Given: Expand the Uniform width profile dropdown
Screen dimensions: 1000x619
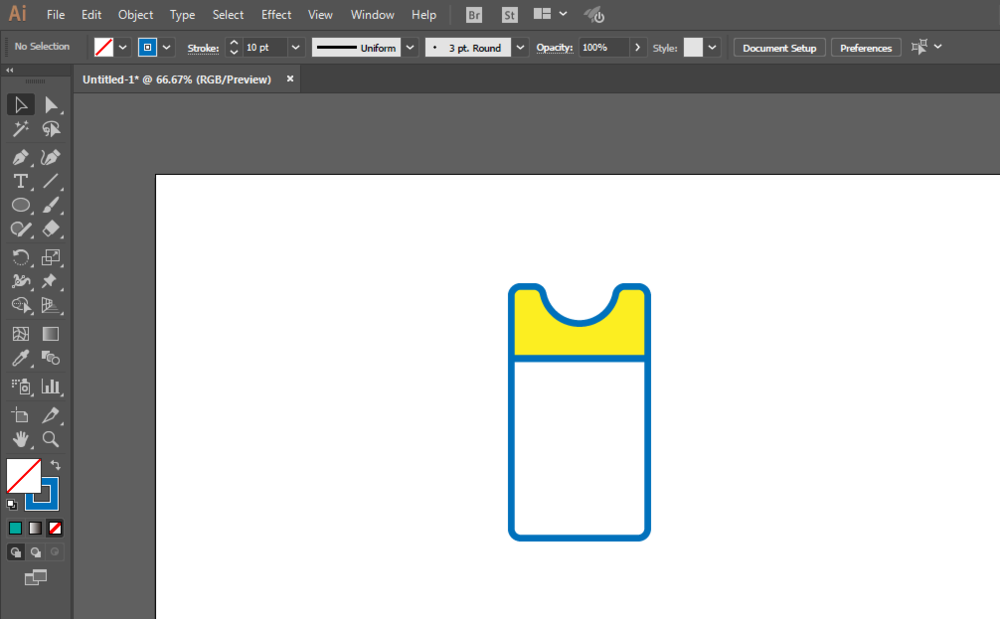Looking at the screenshot, I should 410,47.
